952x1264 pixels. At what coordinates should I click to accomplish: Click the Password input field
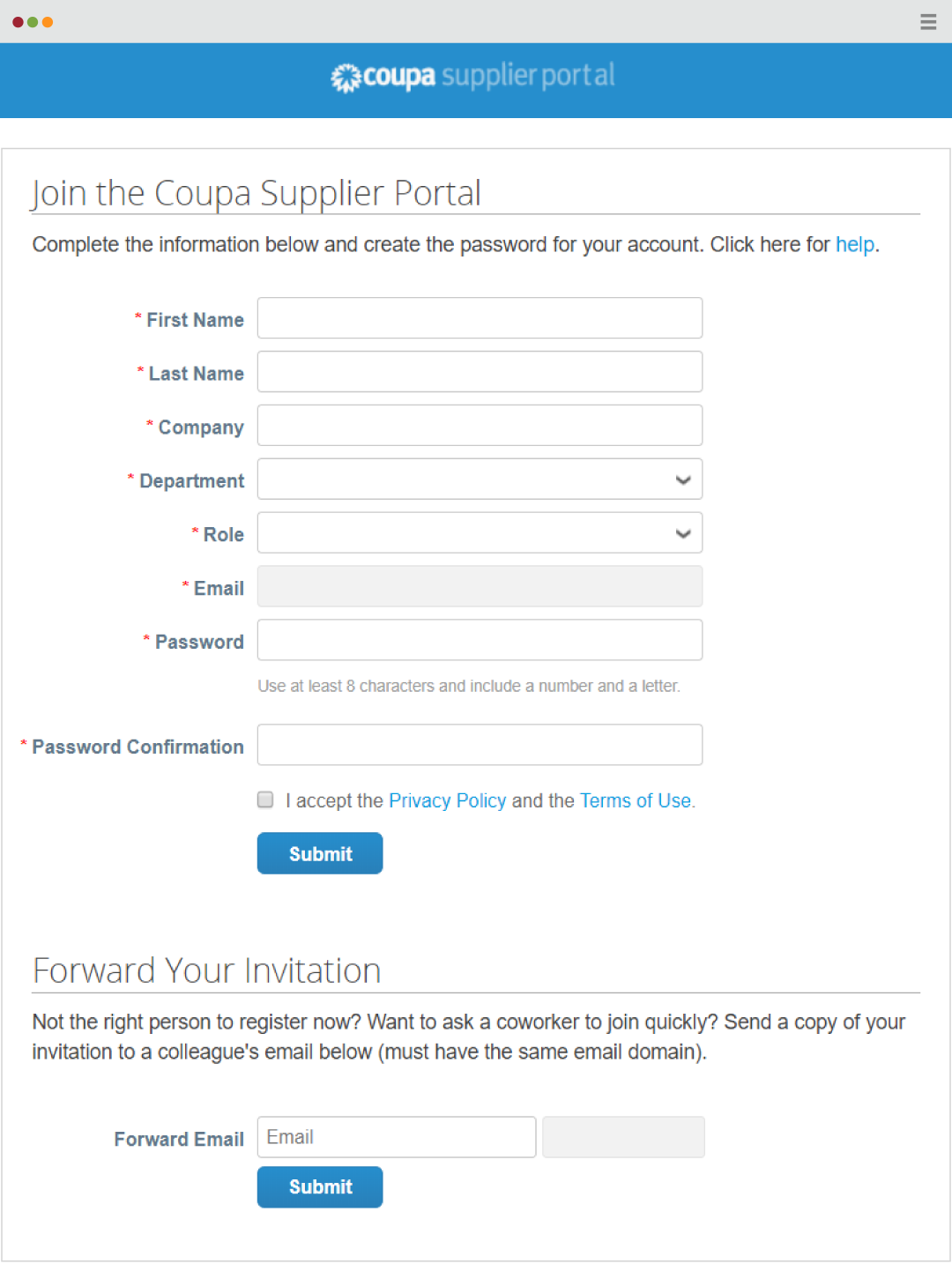coord(479,639)
